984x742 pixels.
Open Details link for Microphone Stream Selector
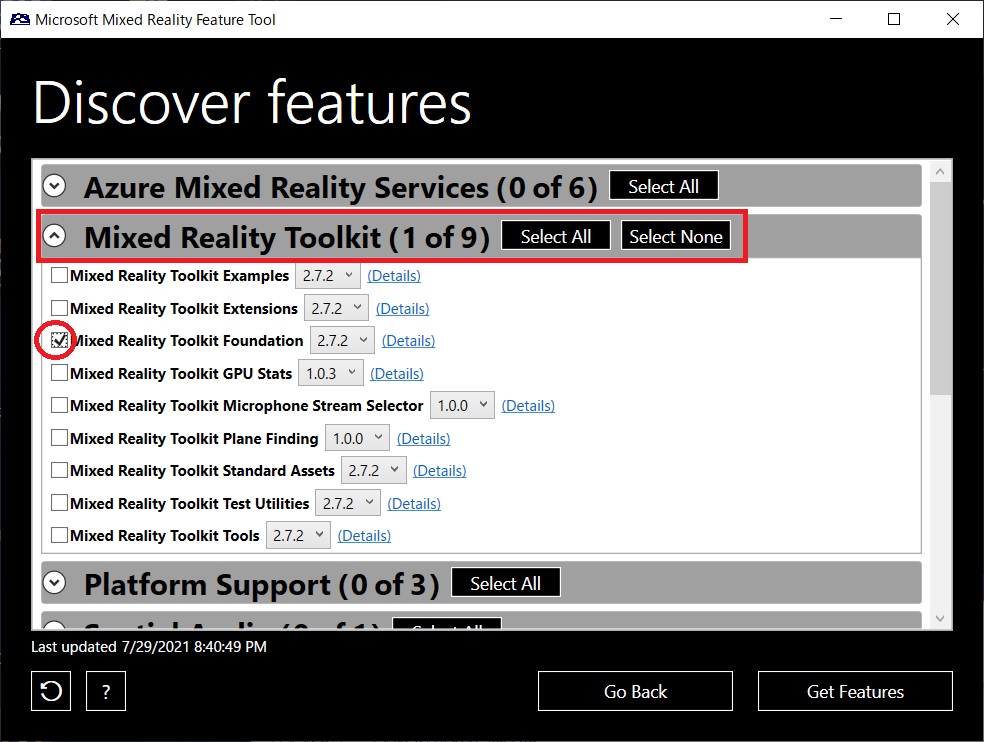(x=528, y=406)
